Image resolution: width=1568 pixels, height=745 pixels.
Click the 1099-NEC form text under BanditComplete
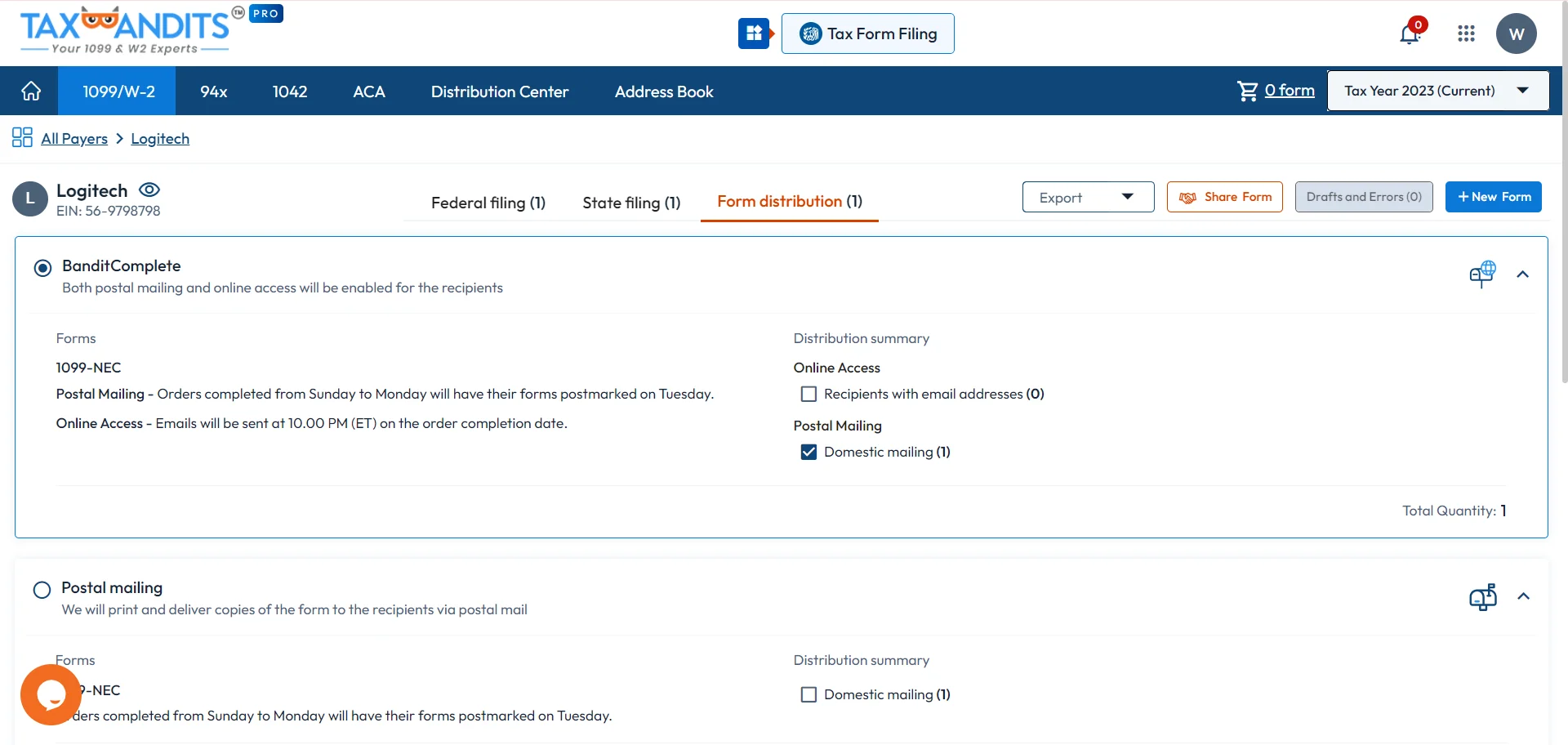88,368
